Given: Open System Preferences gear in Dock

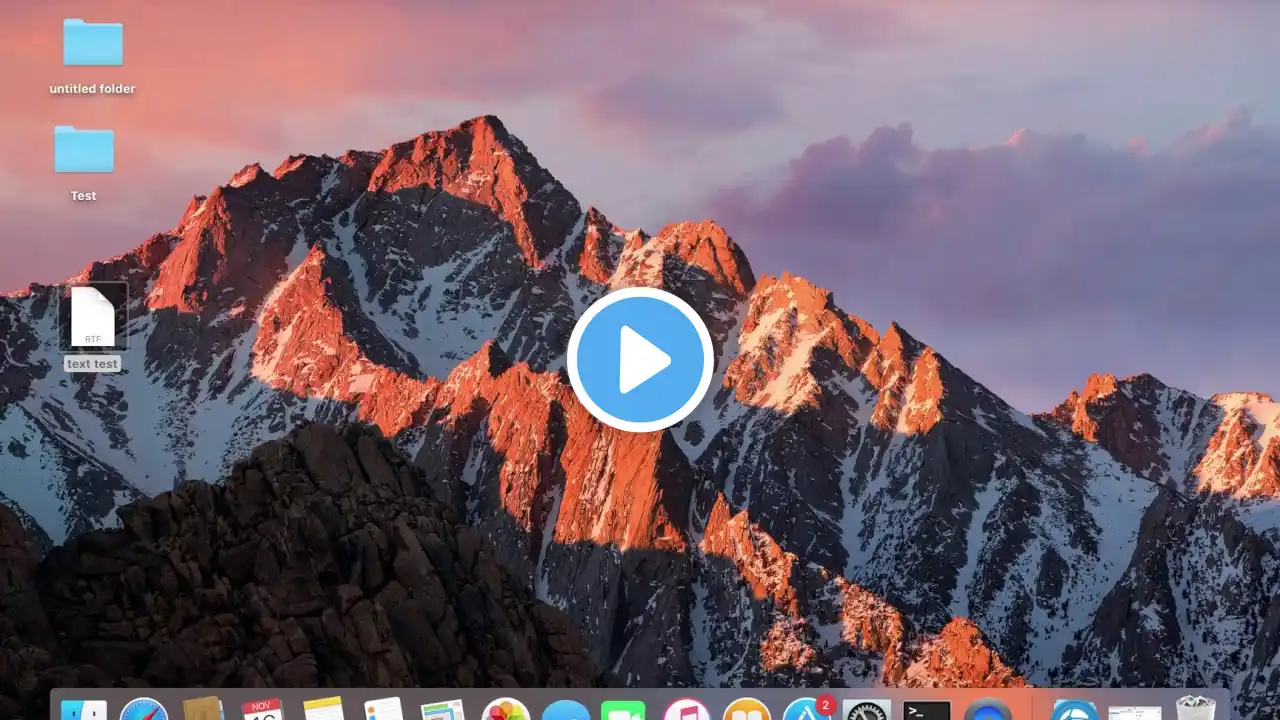Looking at the screenshot, I should (x=867, y=710).
